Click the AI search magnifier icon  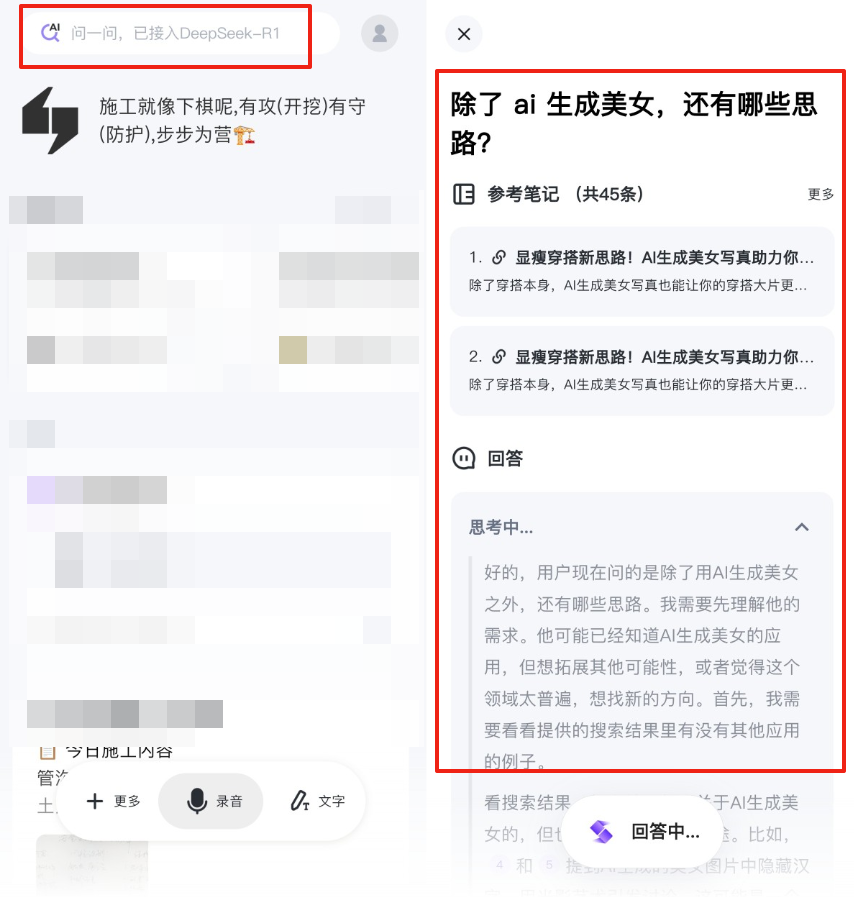click(x=50, y=32)
